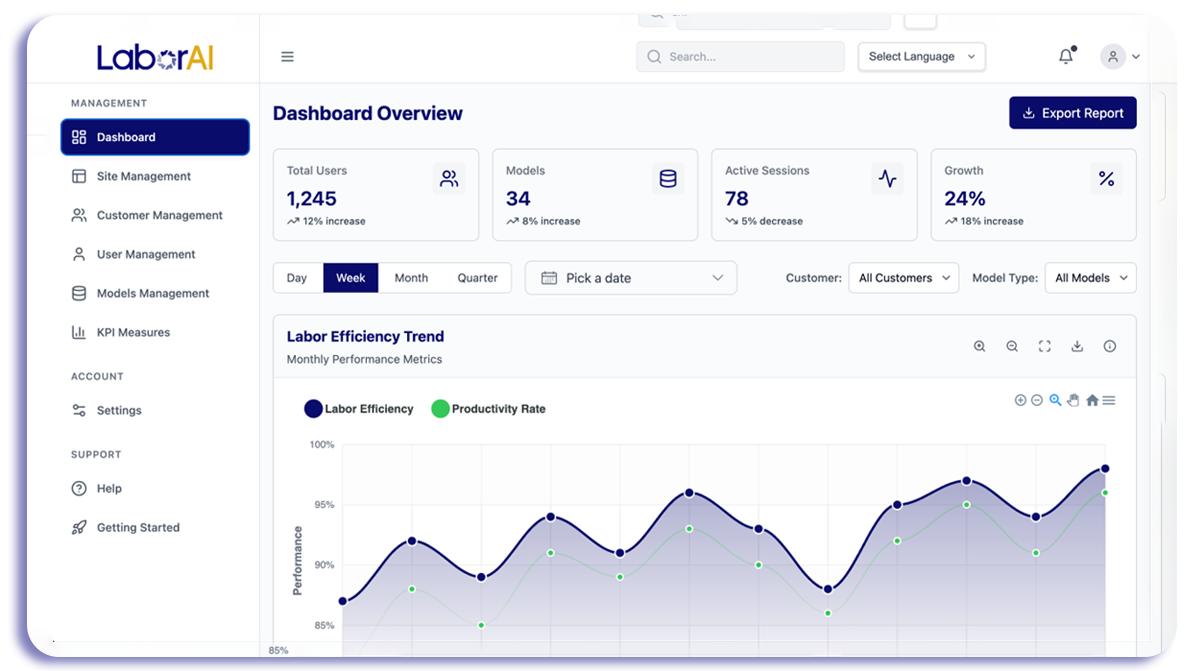Viewport: 1202px width, 671px height.
Task: Click the zoom out magnifier in chart header
Action: 1012,346
